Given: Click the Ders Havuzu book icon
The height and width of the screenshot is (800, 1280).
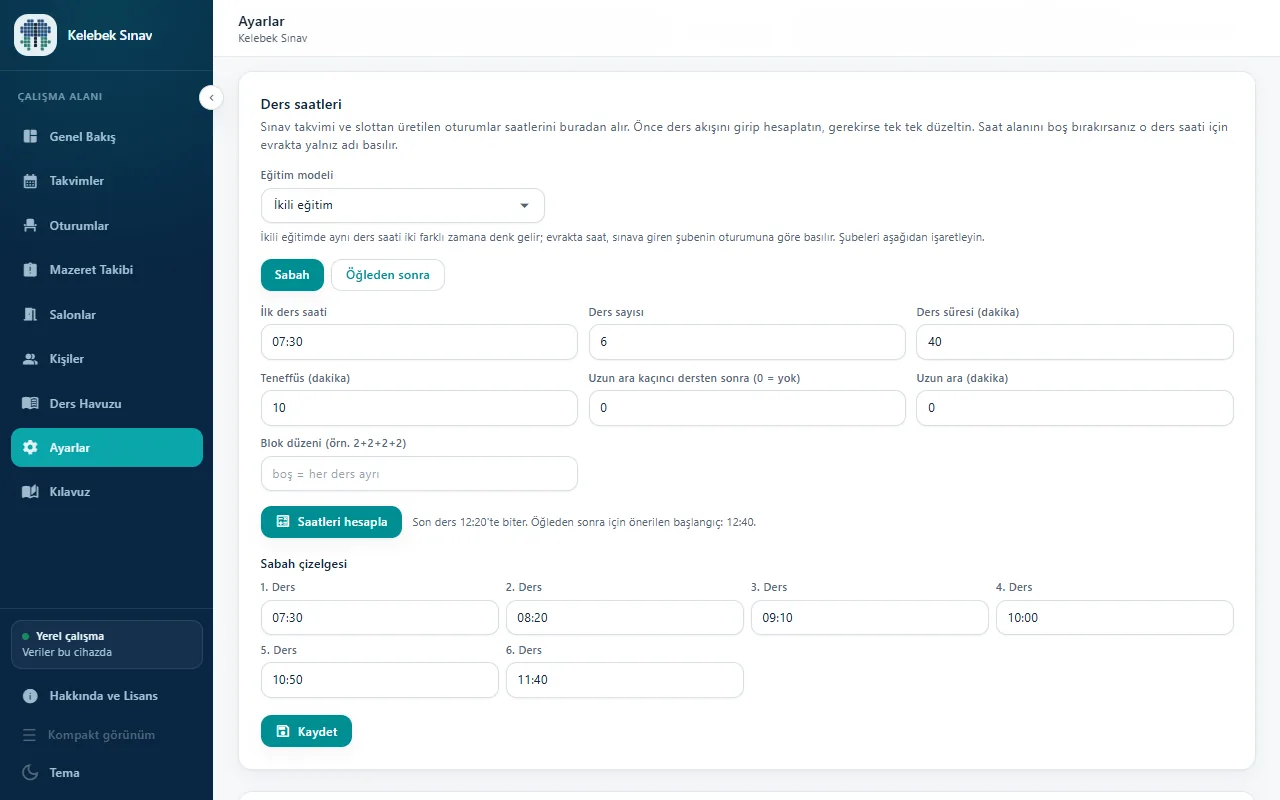Looking at the screenshot, I should 30,404.
